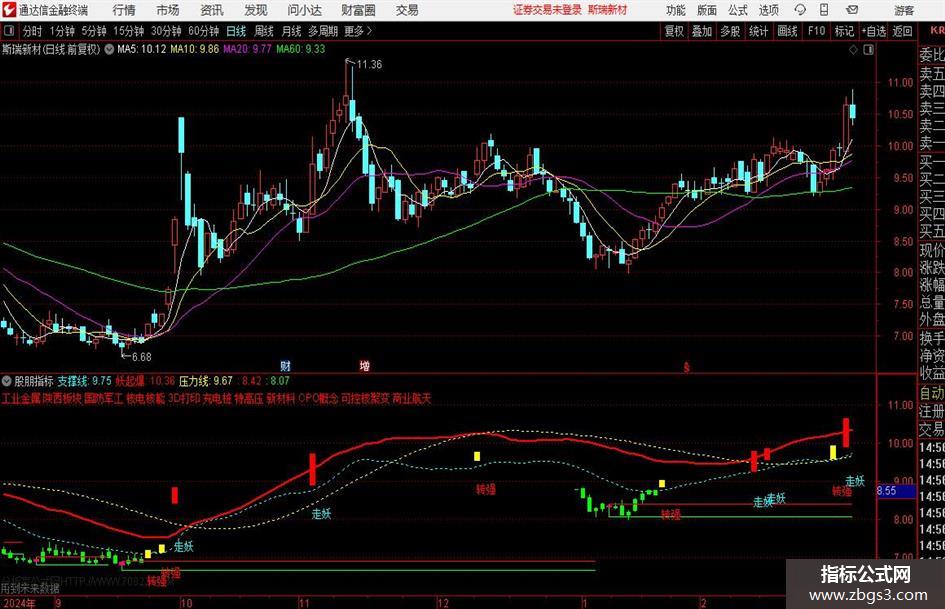Image resolution: width=945 pixels, height=609 pixels.
Task: Select the 周线 period tab
Action: coord(263,31)
